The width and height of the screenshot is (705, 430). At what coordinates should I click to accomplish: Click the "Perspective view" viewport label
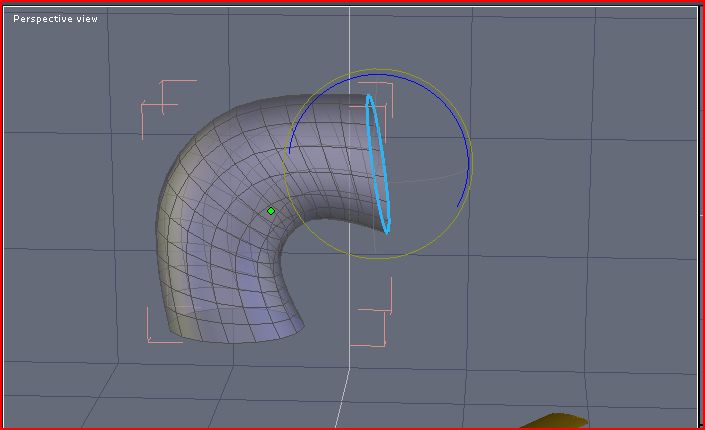tap(55, 19)
